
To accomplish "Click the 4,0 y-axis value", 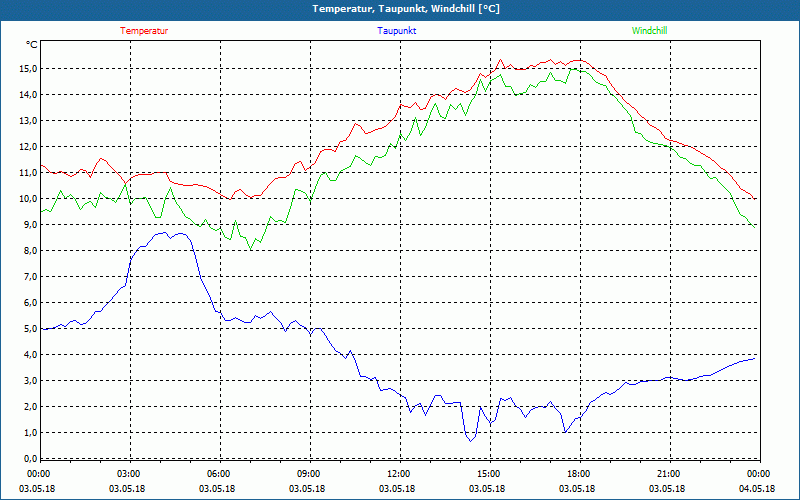I will click(x=30, y=355).
